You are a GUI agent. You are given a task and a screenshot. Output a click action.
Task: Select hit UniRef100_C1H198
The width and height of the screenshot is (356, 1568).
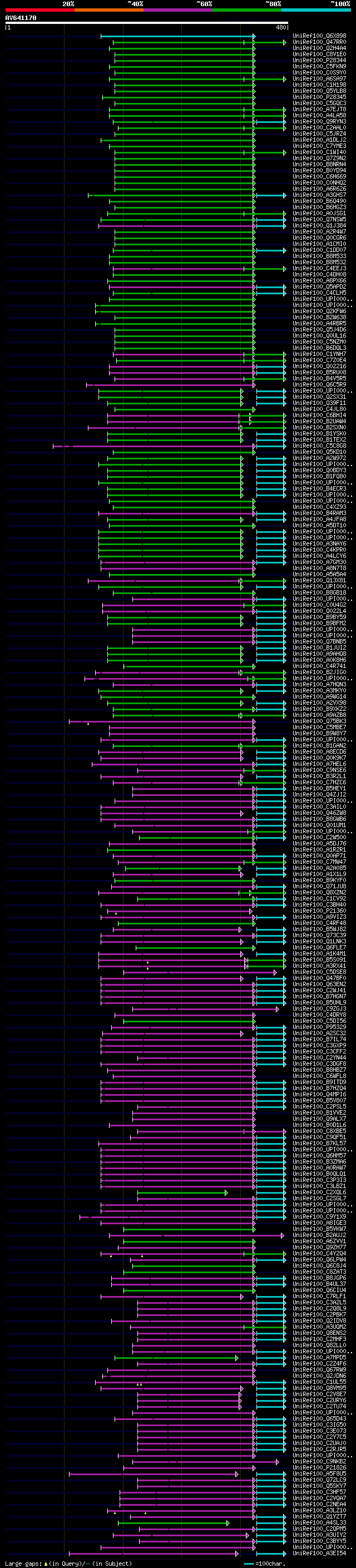[319, 85]
